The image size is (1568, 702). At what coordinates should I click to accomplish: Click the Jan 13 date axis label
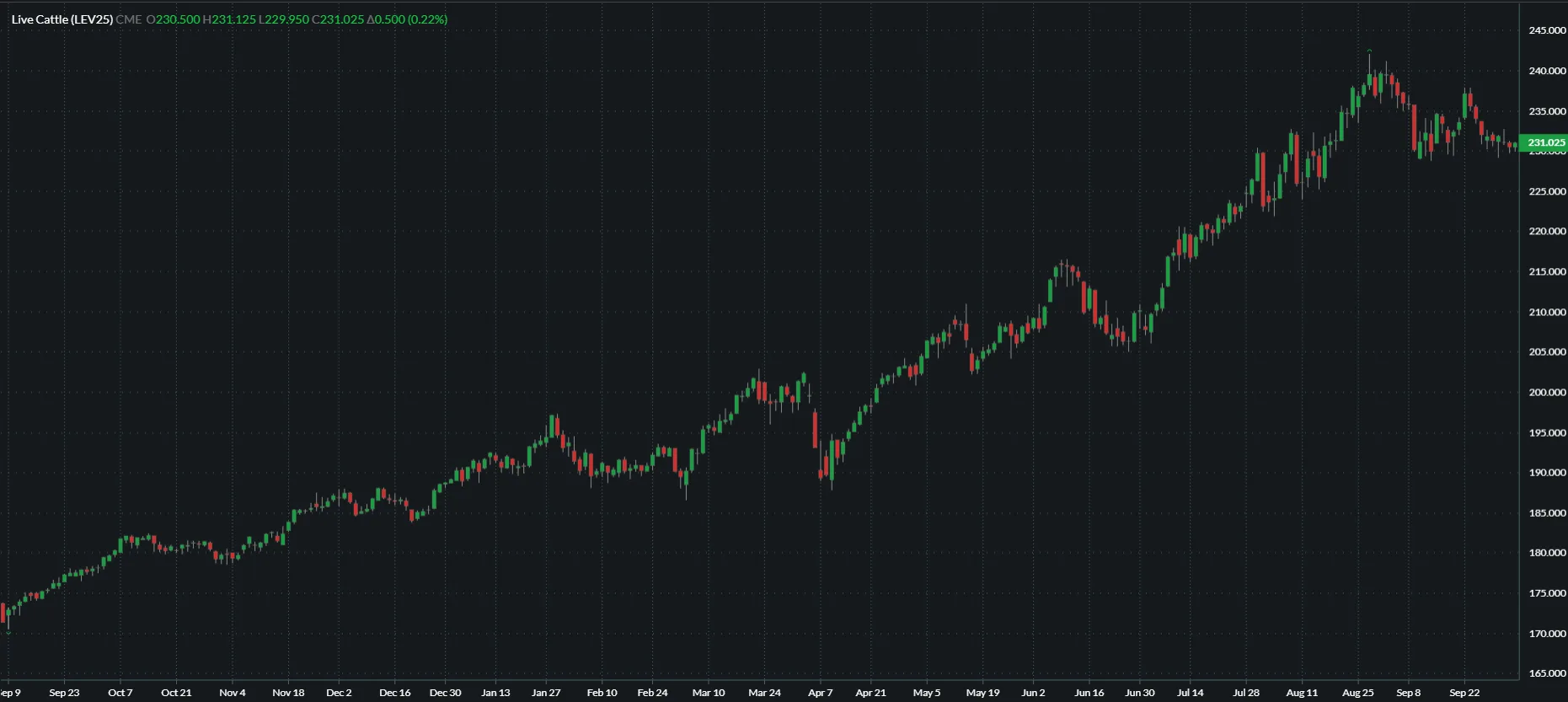(x=495, y=693)
